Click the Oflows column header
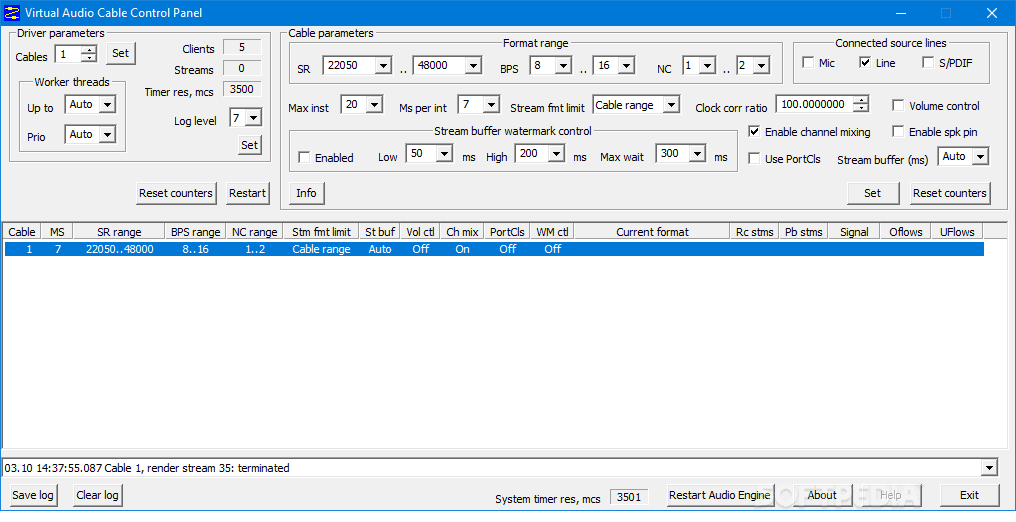 click(905, 232)
